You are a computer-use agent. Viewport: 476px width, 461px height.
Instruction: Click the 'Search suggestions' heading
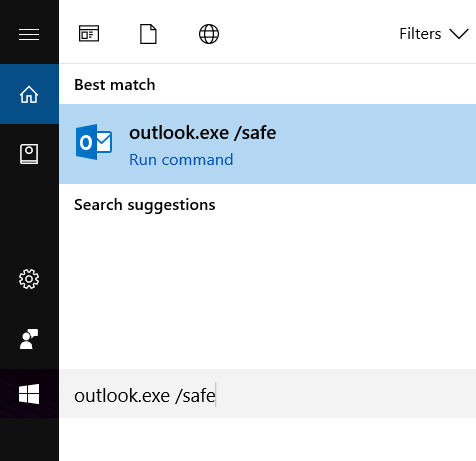point(145,205)
